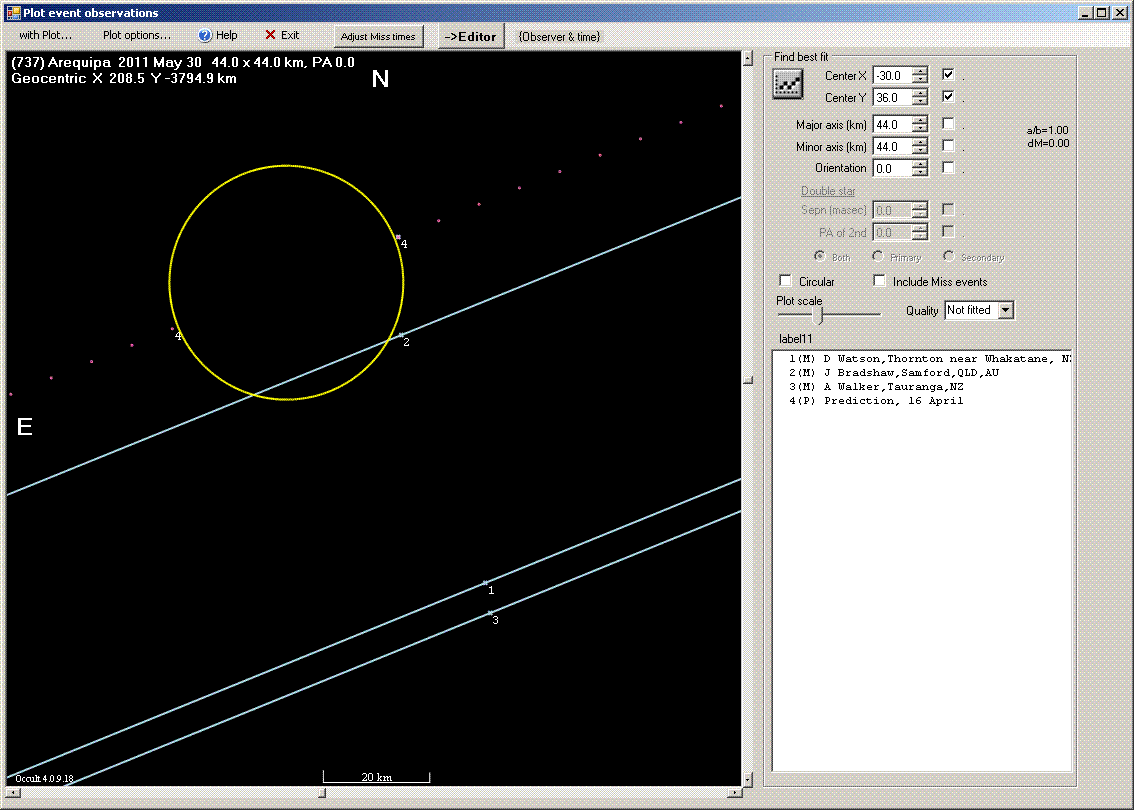
Task: Click the plot scroll right arrow
Action: pos(734,793)
